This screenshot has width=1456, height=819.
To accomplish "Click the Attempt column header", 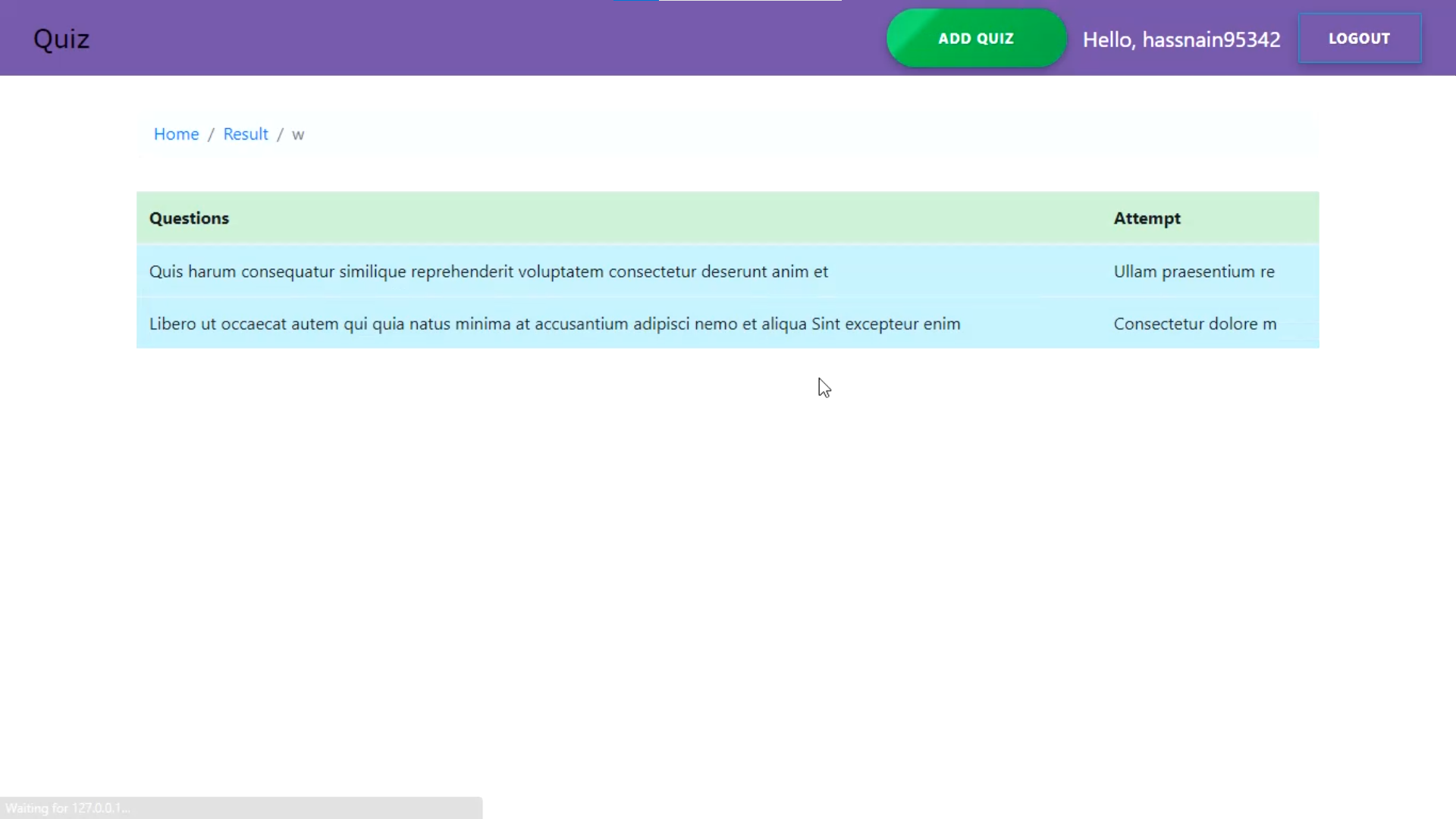I will point(1147,218).
